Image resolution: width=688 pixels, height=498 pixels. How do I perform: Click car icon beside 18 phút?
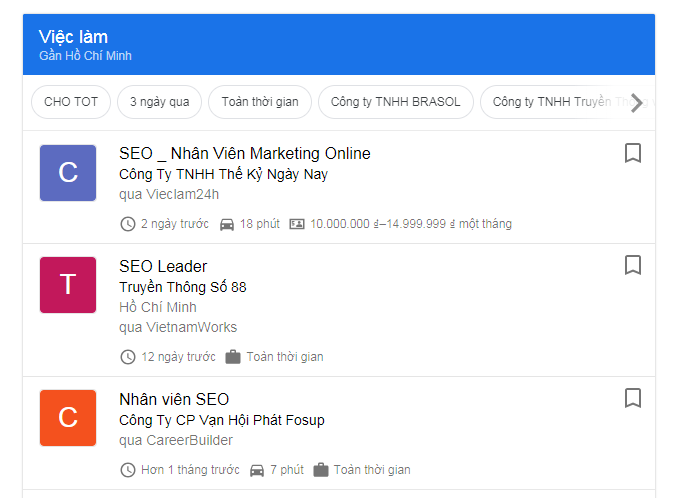227,225
